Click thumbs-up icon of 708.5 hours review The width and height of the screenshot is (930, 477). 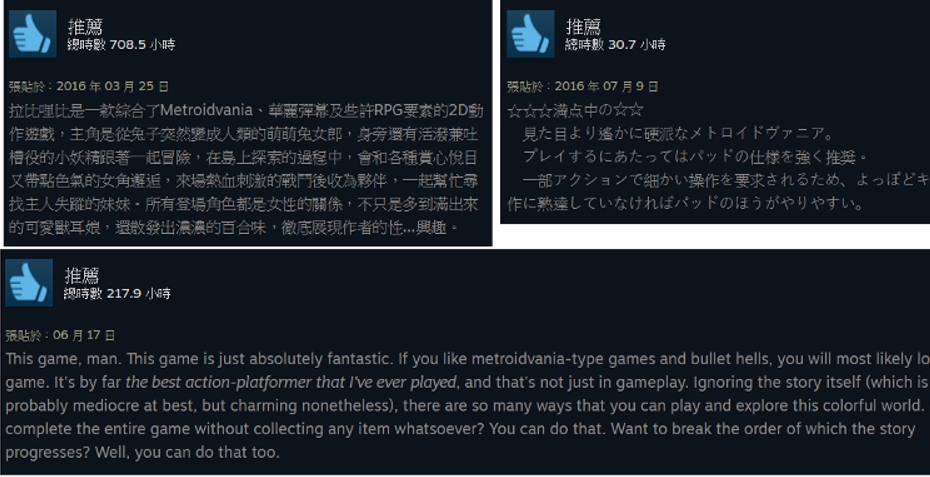(33, 34)
